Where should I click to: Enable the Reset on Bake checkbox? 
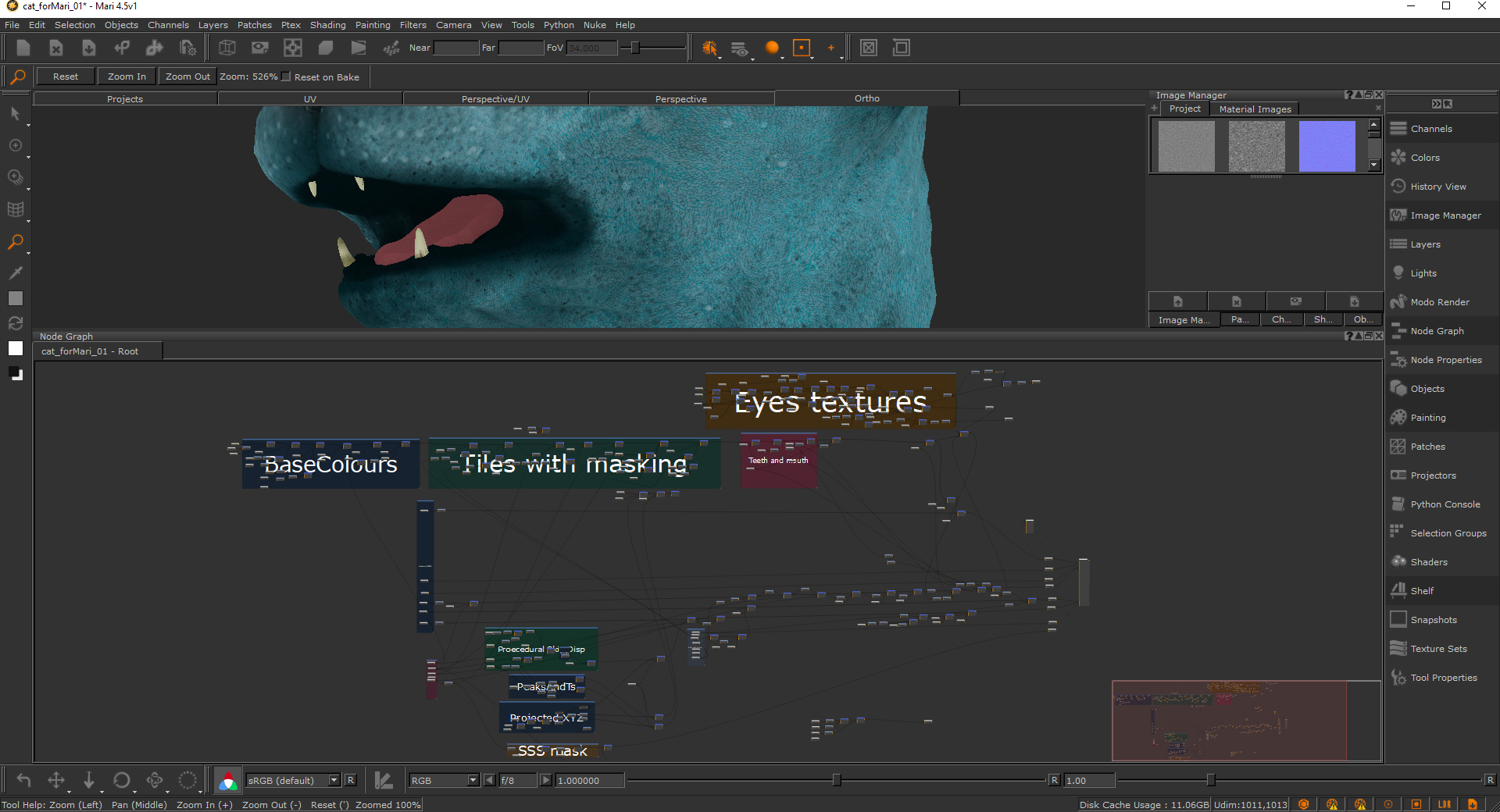286,77
